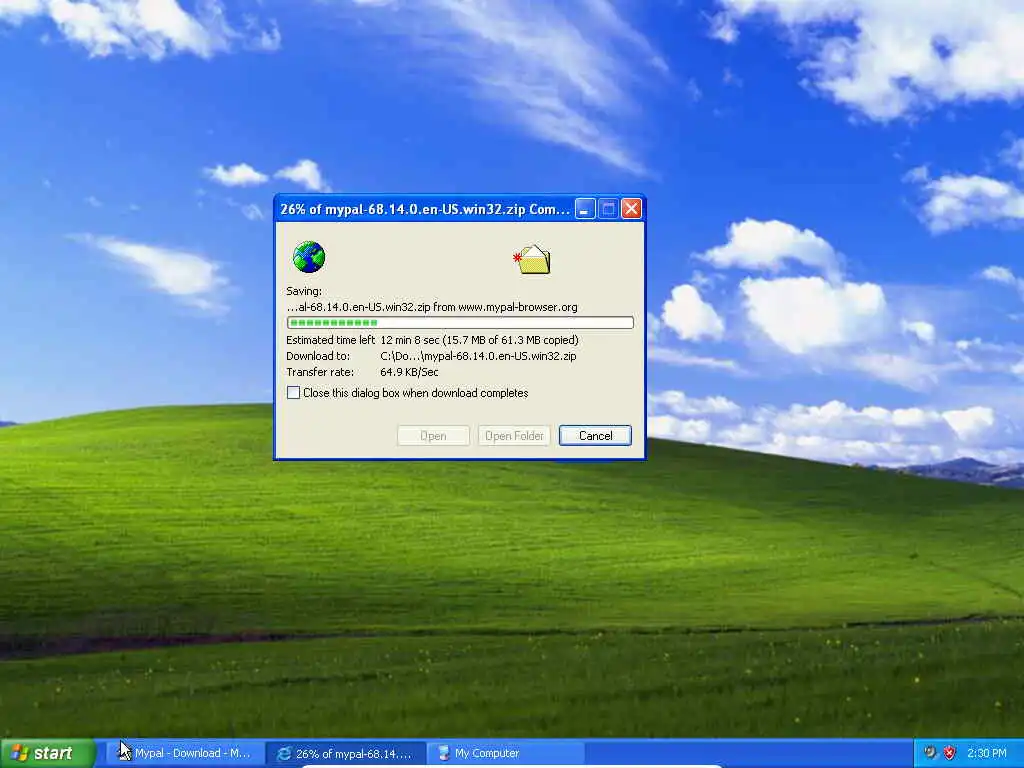Click the 'Estimated time left 12 min 8 sec' text
Image resolution: width=1024 pixels, height=768 pixels.
click(x=362, y=340)
